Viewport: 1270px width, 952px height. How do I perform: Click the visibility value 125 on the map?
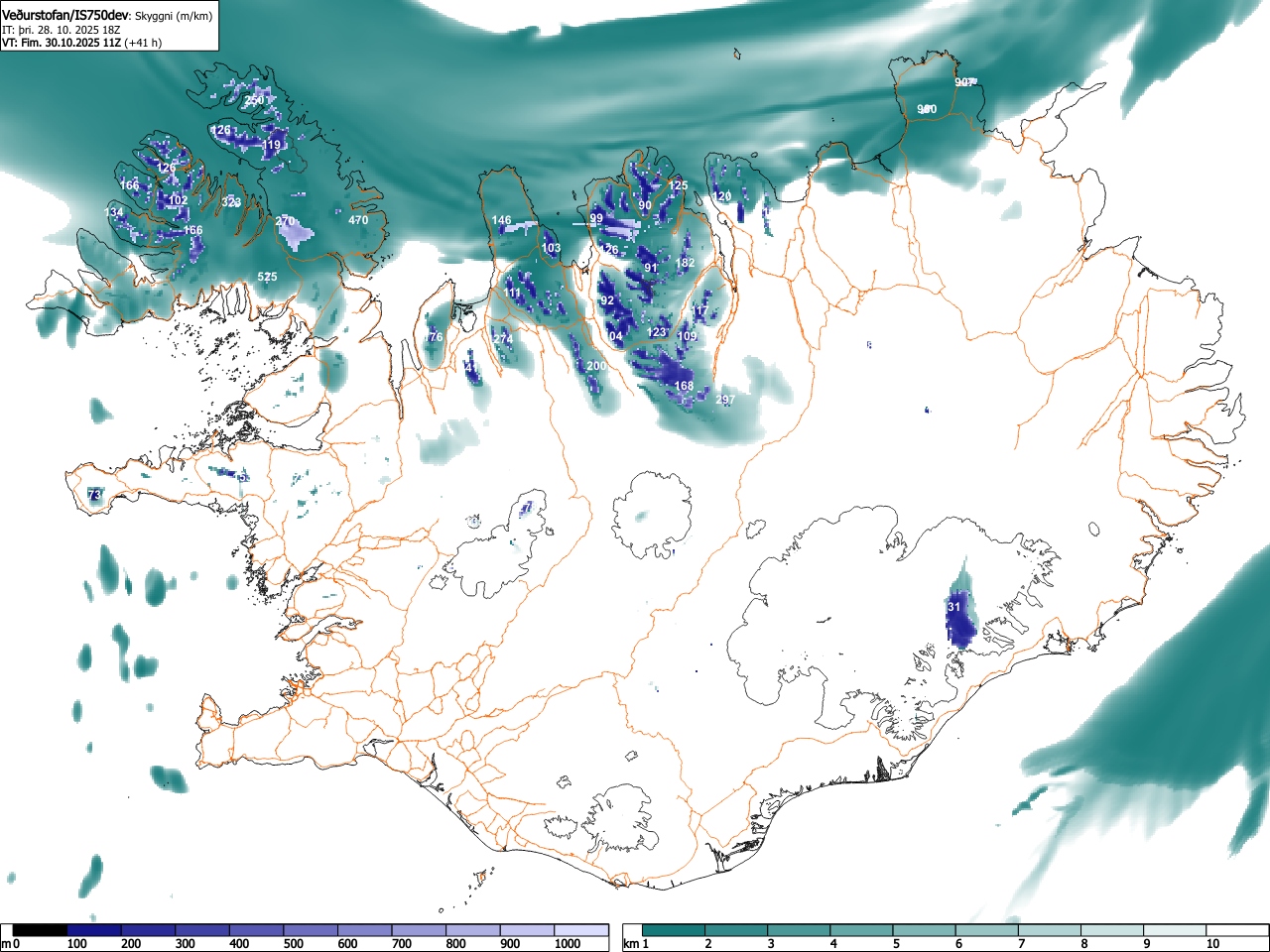pyautogui.click(x=678, y=185)
